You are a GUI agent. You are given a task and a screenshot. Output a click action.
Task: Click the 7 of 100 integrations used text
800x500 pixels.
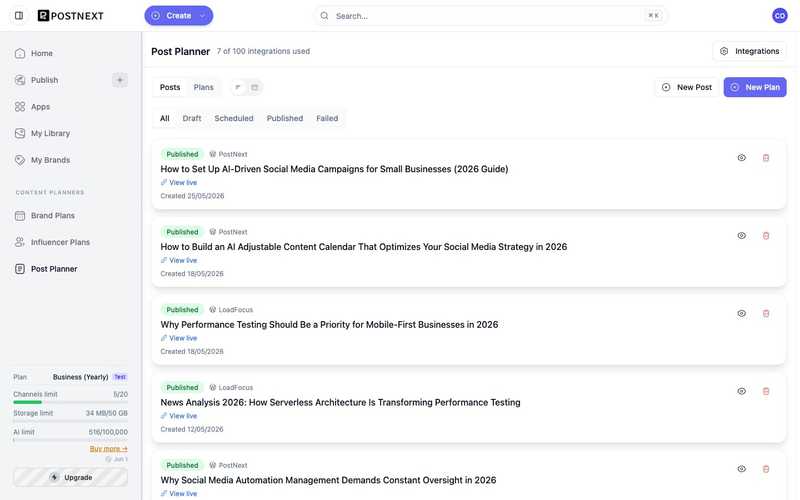263,51
